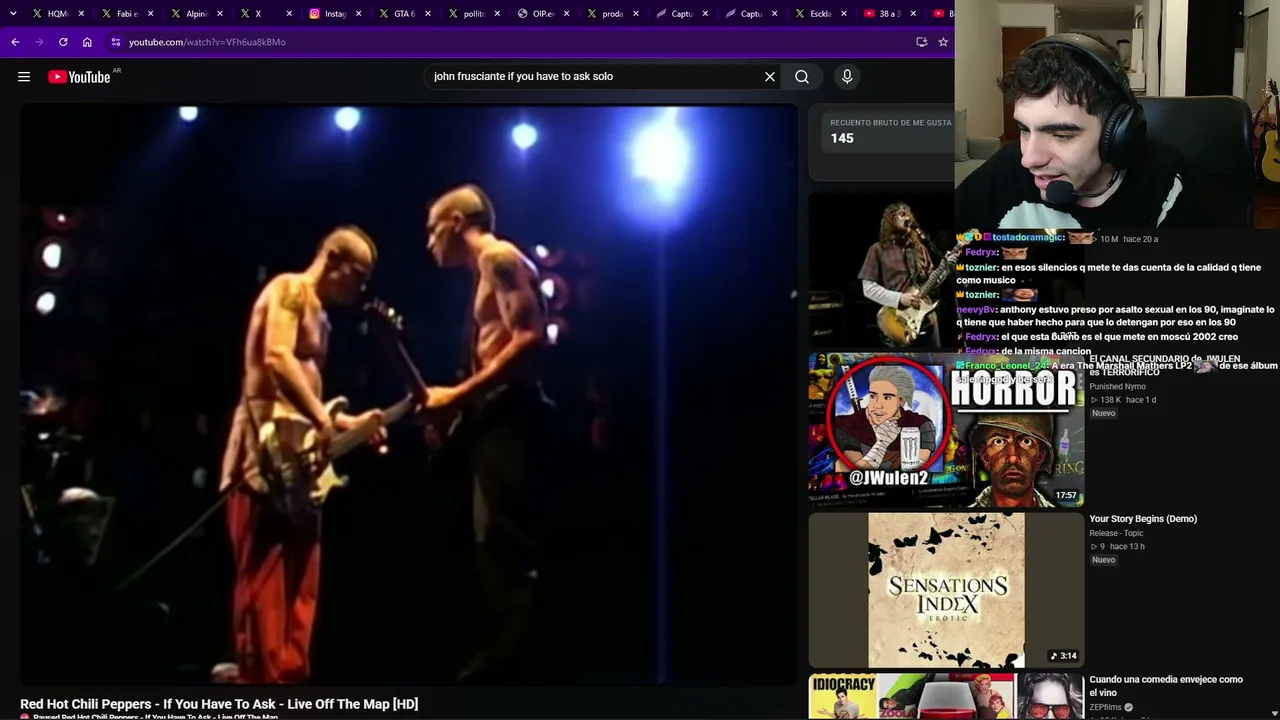1280x720 pixels.
Task: Close the Esckla tab
Action: (x=843, y=14)
